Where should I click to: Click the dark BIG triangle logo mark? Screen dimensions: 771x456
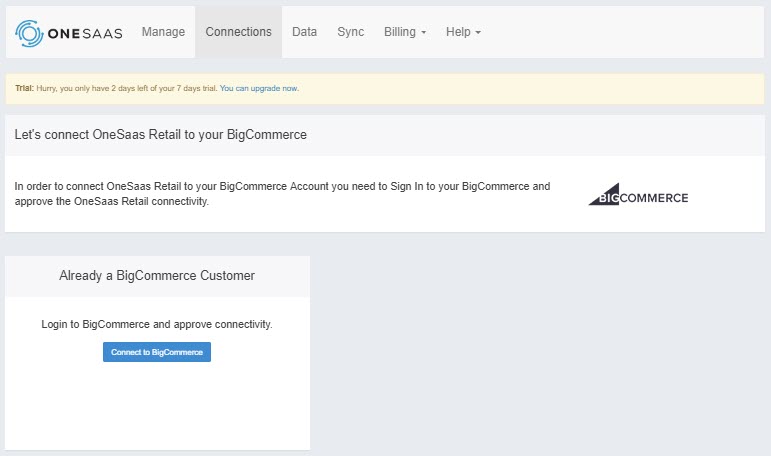tap(604, 194)
